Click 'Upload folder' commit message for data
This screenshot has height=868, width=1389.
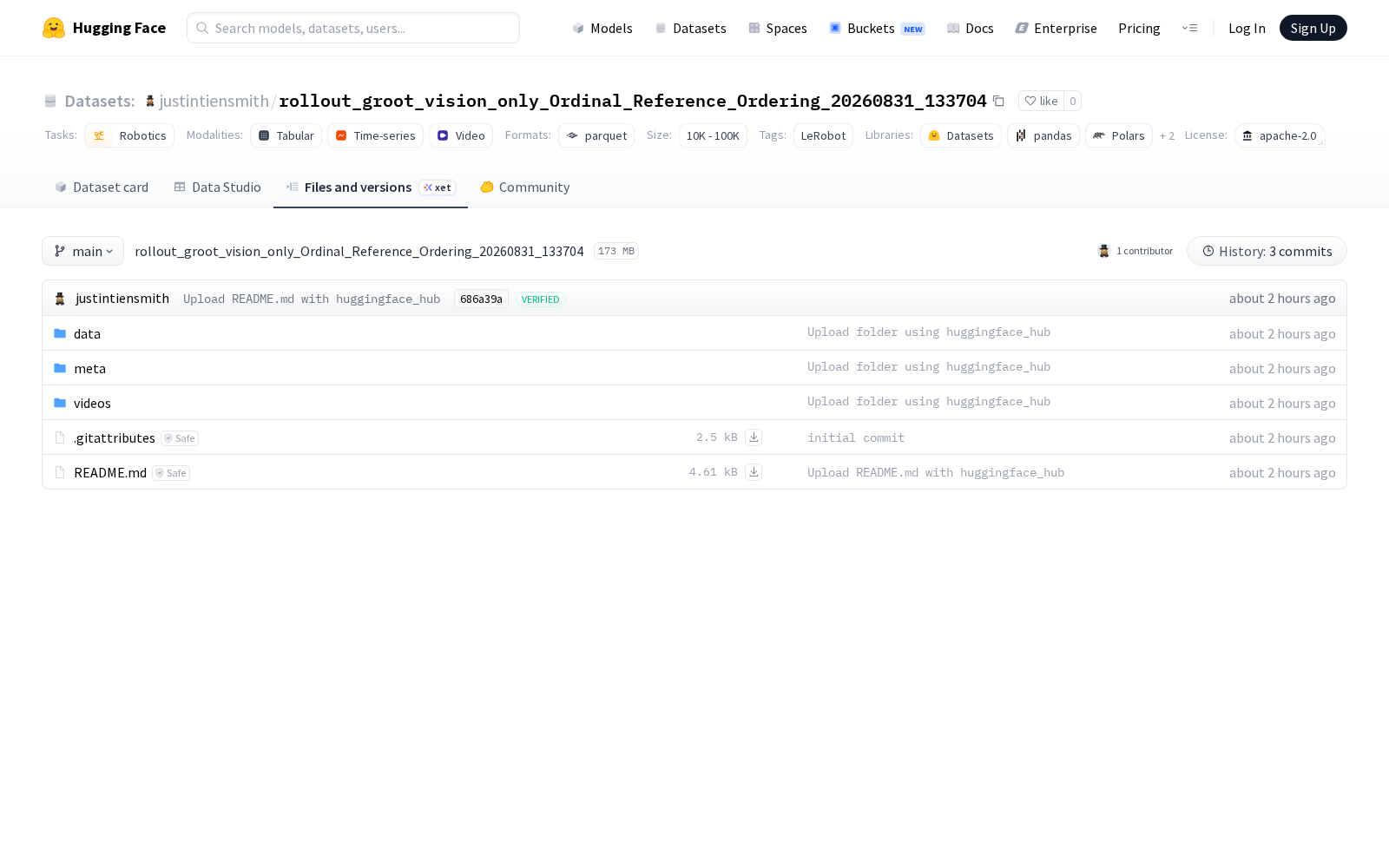tap(929, 332)
